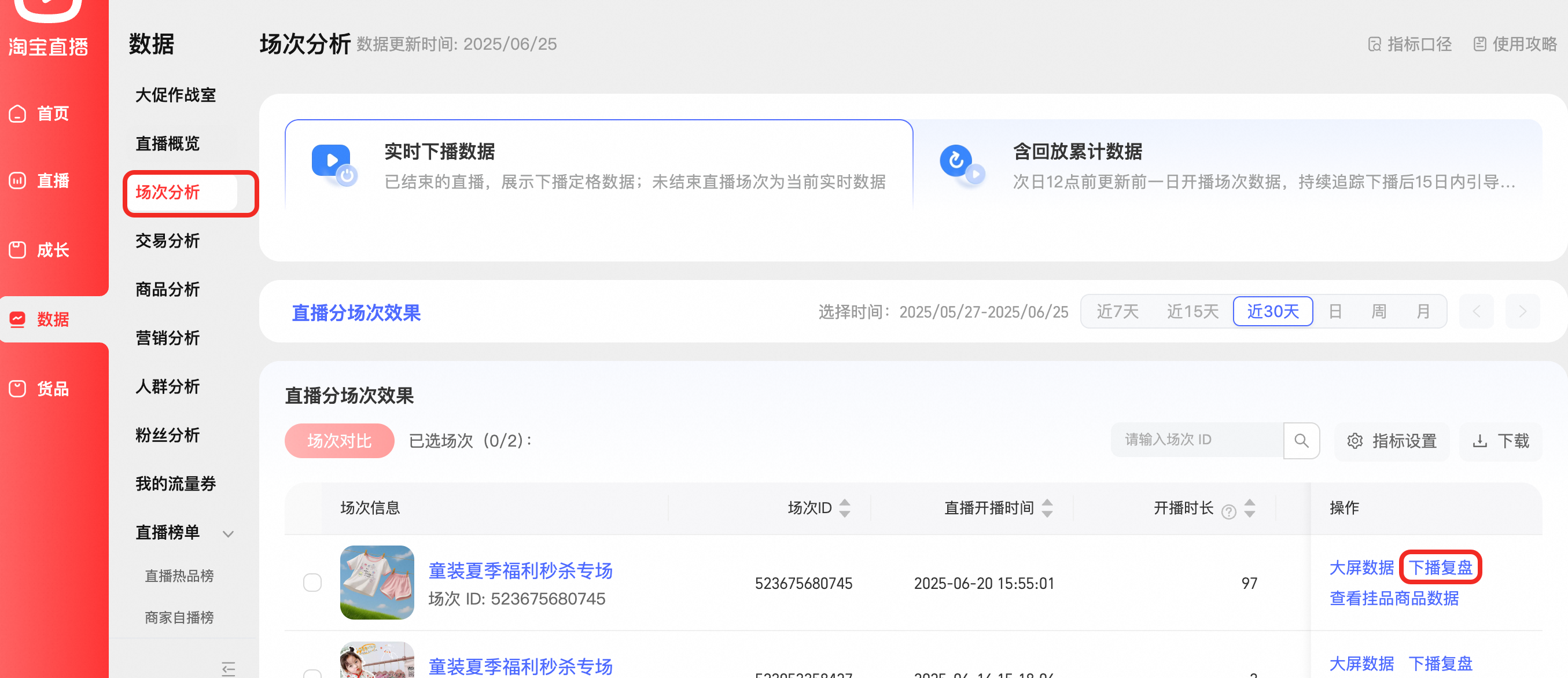Image resolution: width=1568 pixels, height=678 pixels.
Task: Sort by 场次ID column arrows
Action: tap(844, 507)
